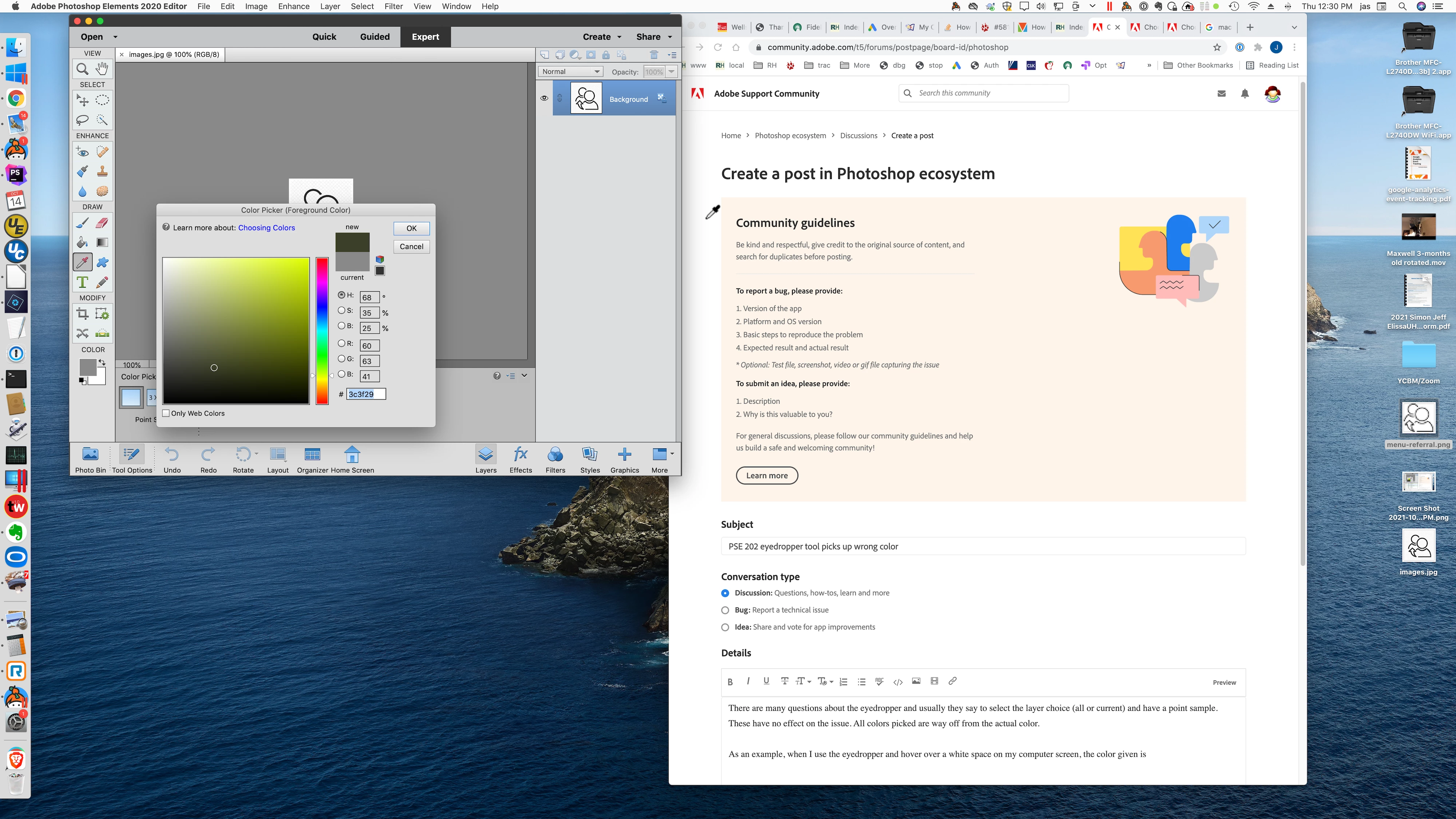Open the Enhance menu
Viewport: 1456px width, 819px height.
coord(293,6)
